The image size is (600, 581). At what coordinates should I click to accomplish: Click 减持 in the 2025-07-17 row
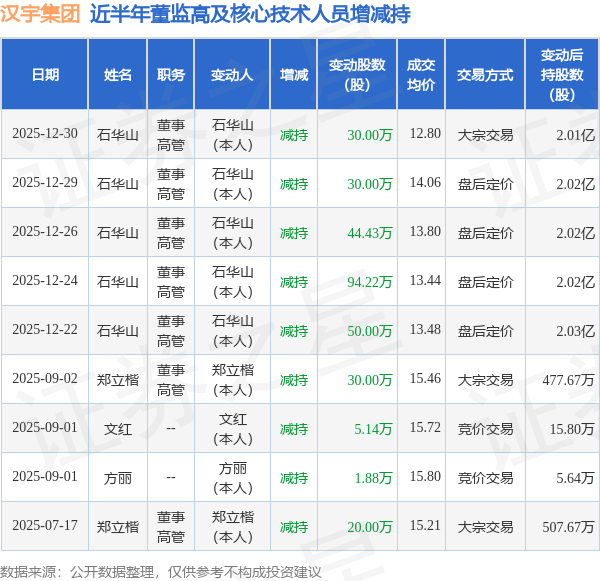(294, 527)
